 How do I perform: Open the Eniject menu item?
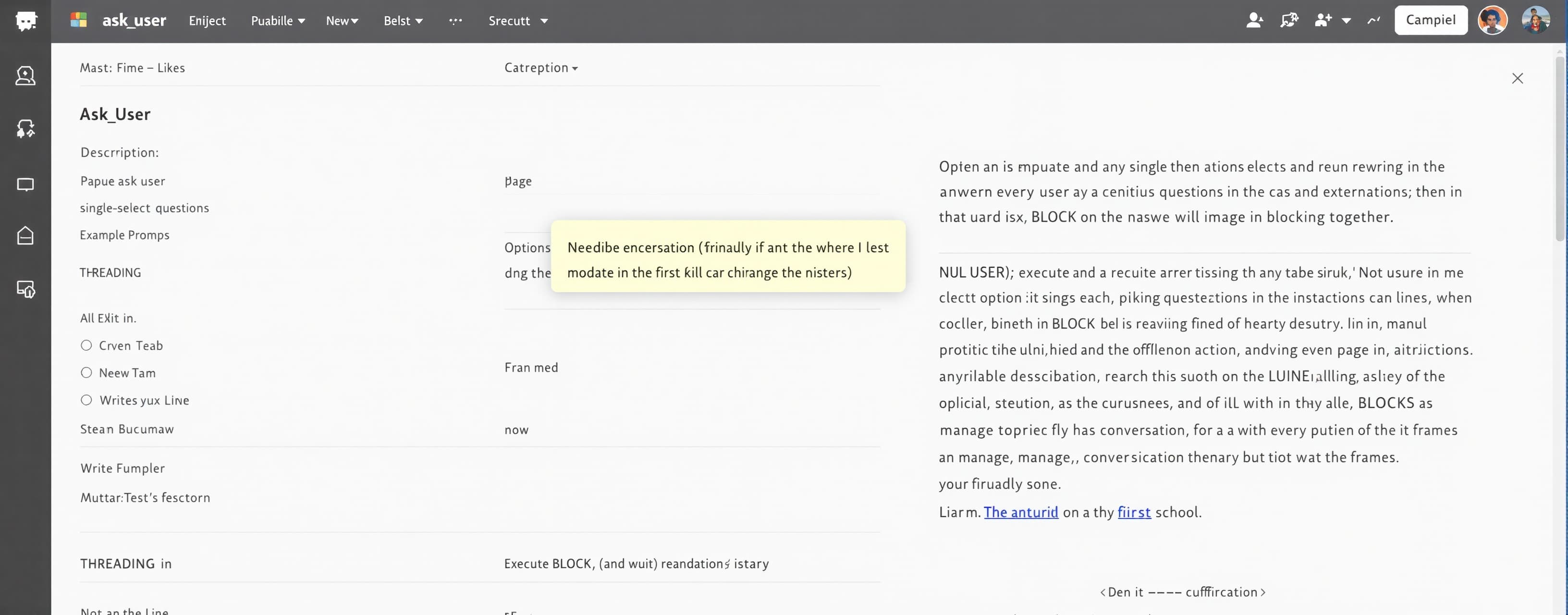(207, 21)
